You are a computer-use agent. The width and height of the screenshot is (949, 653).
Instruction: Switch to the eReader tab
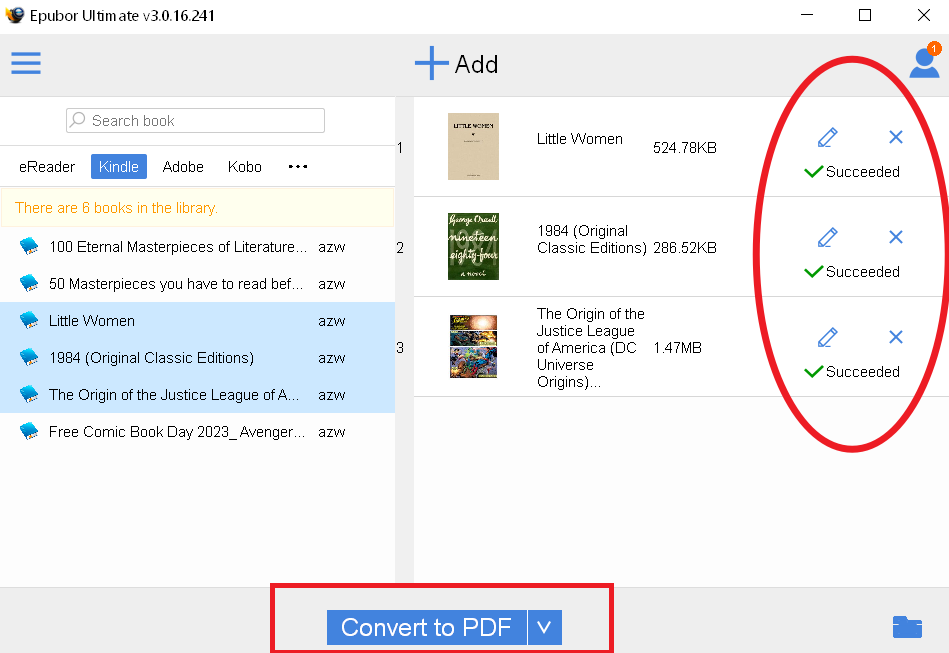coord(47,166)
